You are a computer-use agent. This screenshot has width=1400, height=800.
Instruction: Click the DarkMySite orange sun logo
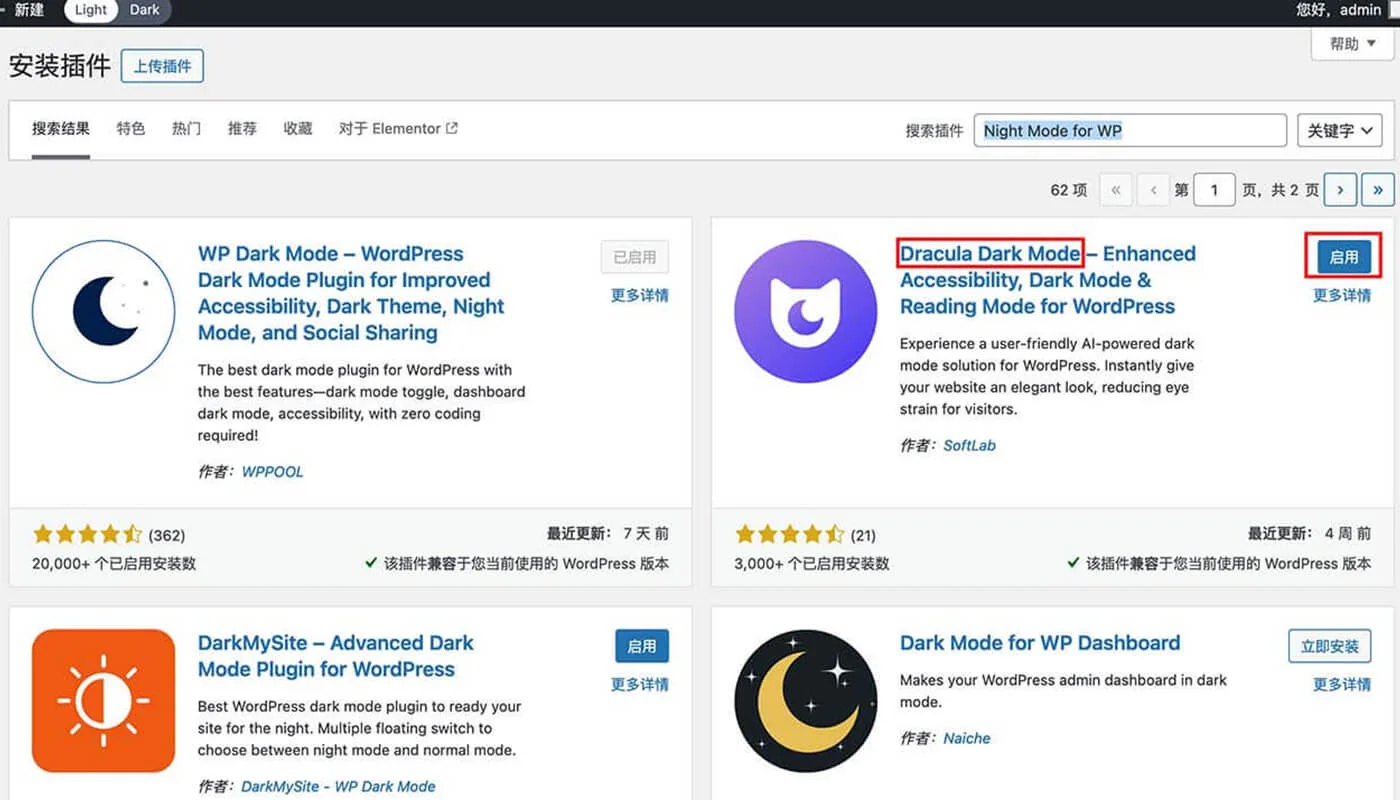click(103, 700)
